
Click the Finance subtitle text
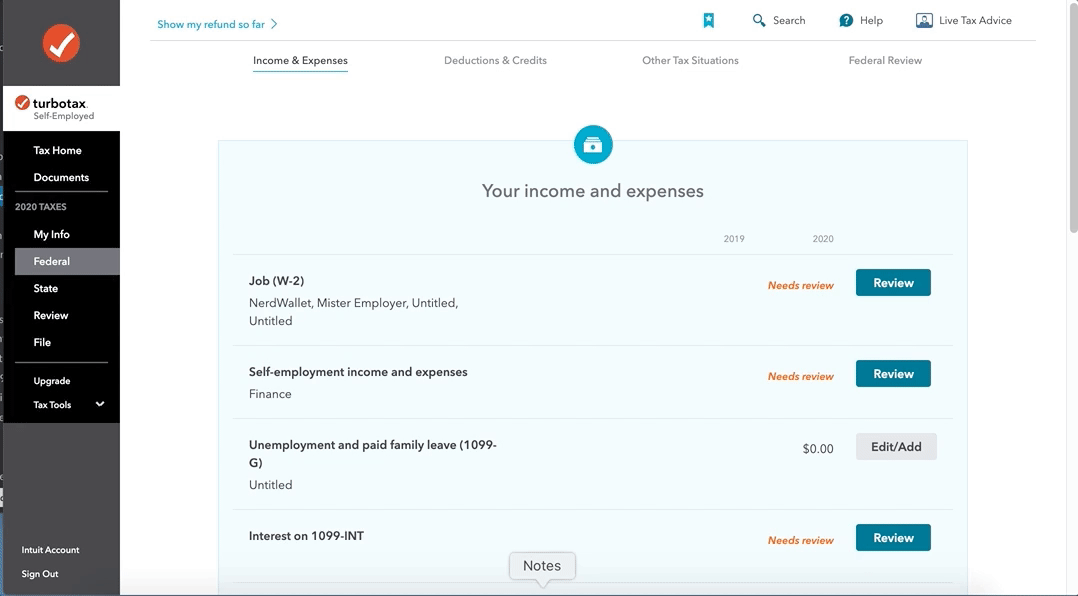[270, 394]
